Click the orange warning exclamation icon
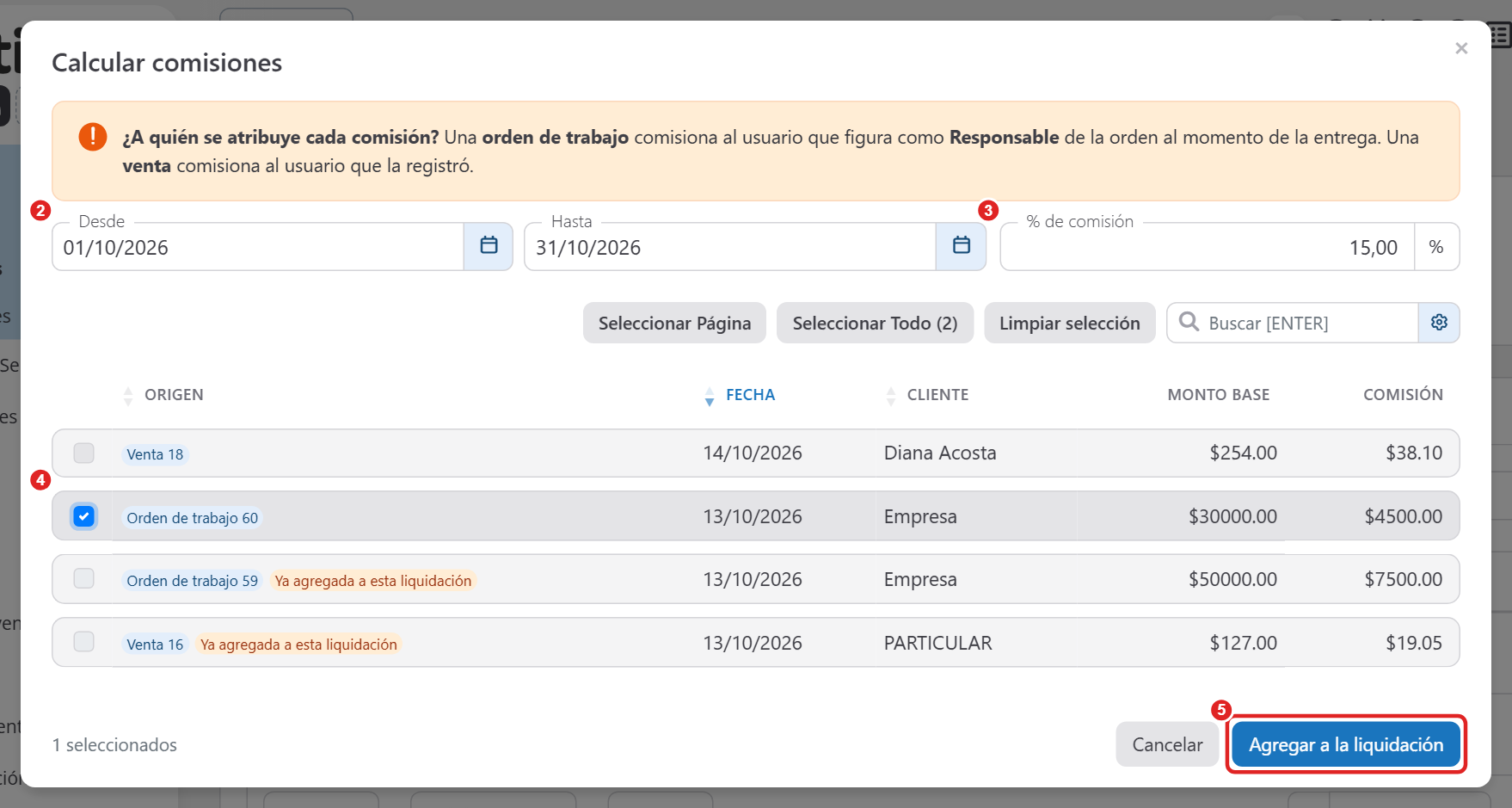 tap(93, 136)
